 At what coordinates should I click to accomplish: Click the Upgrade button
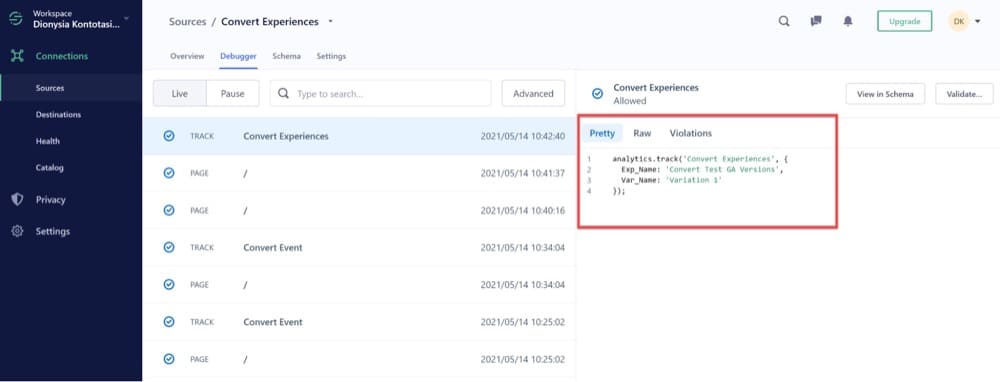(904, 21)
